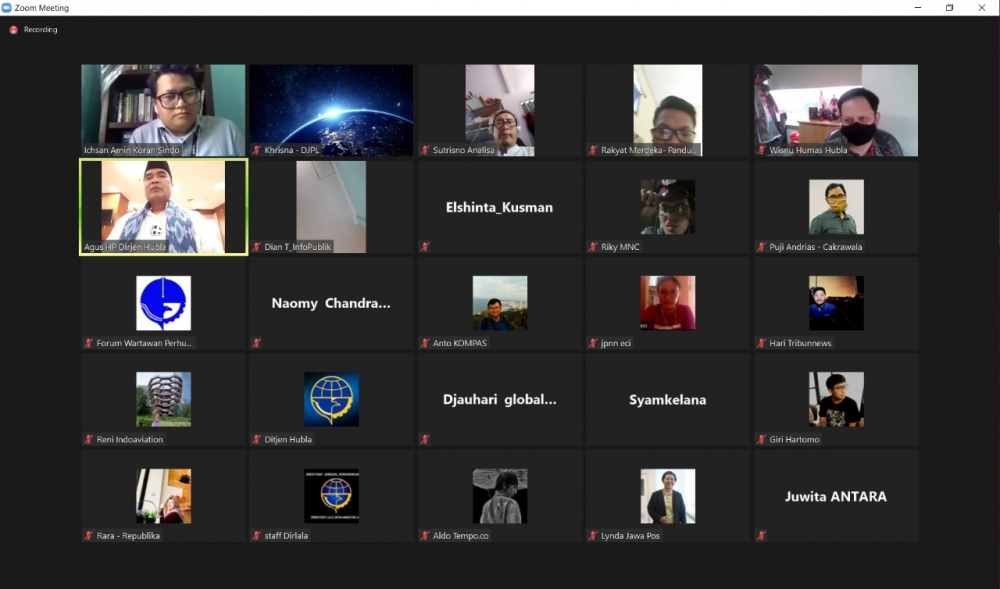
Task: Select the Ditjen Hubla globe logo picture
Action: (x=332, y=400)
